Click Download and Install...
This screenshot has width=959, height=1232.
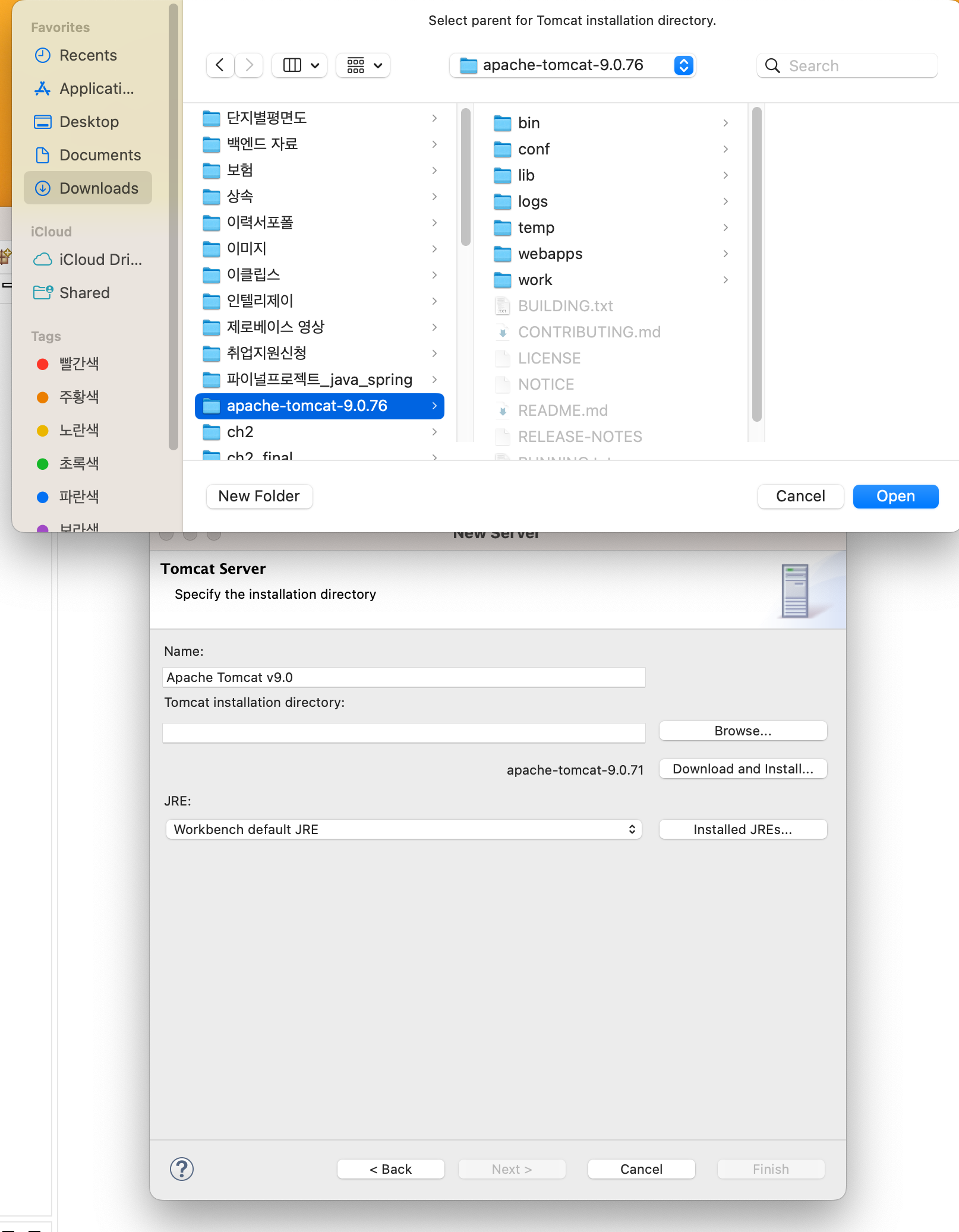coord(743,769)
